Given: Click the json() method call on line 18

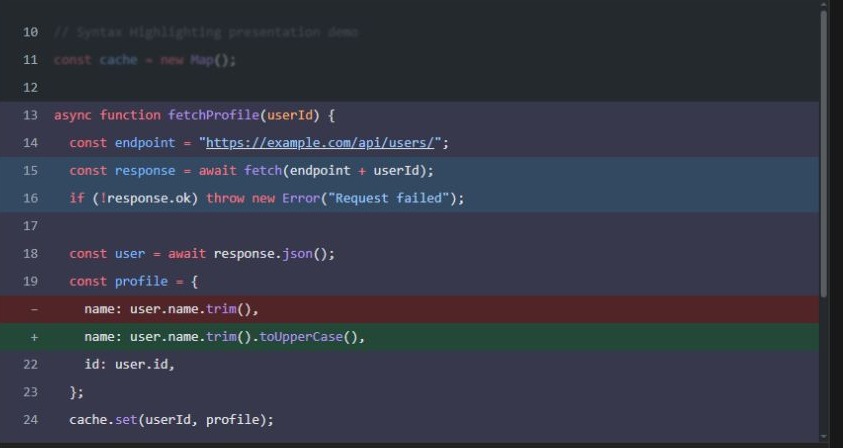Looking at the screenshot, I should click(x=305, y=254).
